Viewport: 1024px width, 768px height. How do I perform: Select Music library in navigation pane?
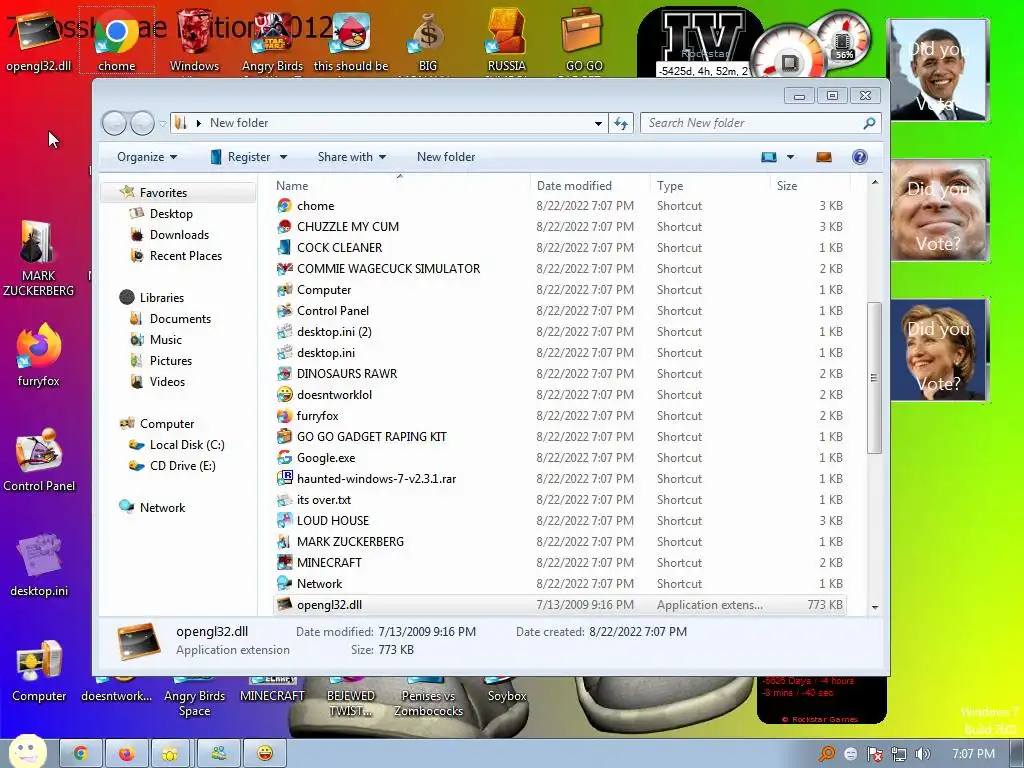click(165, 340)
